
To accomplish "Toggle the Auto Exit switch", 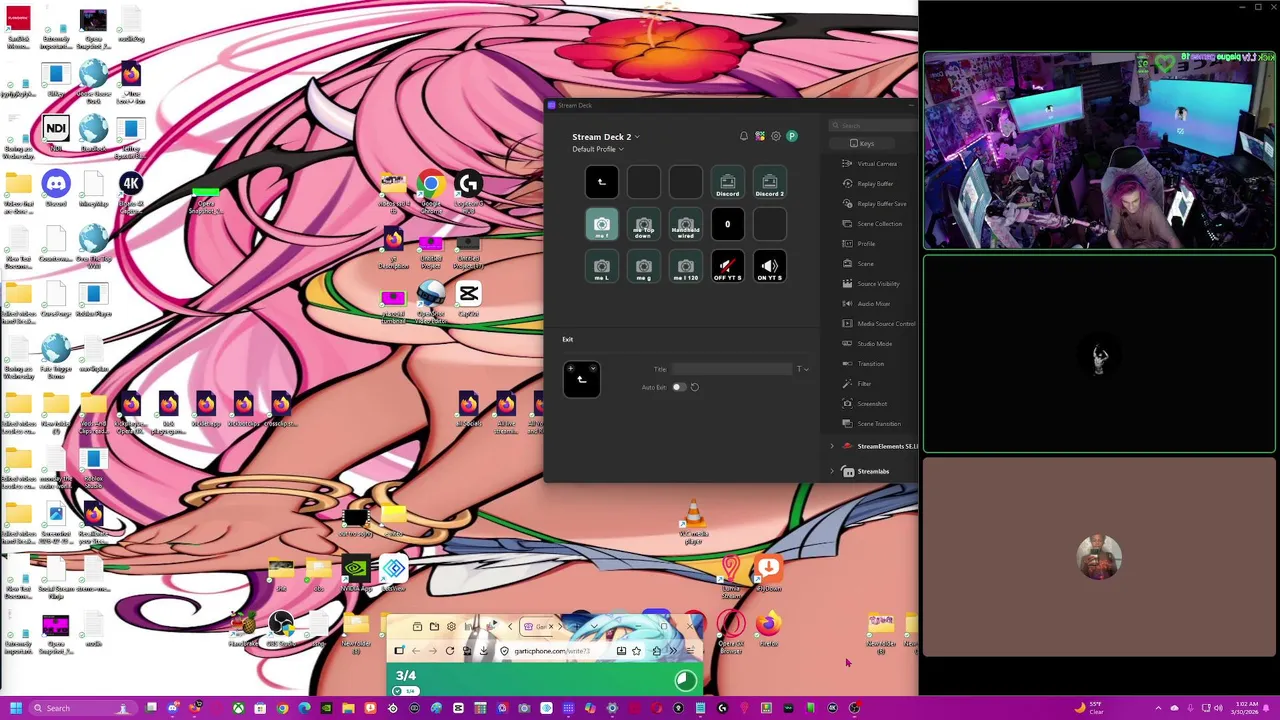I will pos(679,387).
